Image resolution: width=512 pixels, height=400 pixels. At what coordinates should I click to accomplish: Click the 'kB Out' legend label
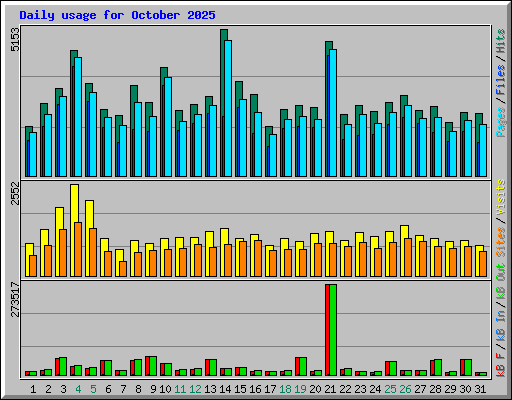click(501, 282)
